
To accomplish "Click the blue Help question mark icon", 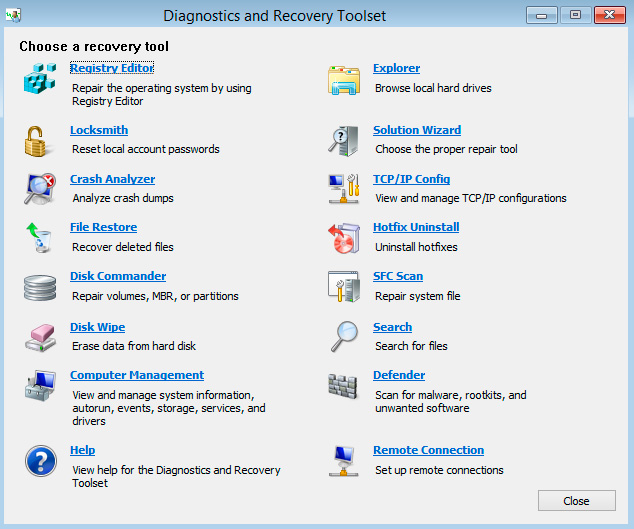I will 41,461.
